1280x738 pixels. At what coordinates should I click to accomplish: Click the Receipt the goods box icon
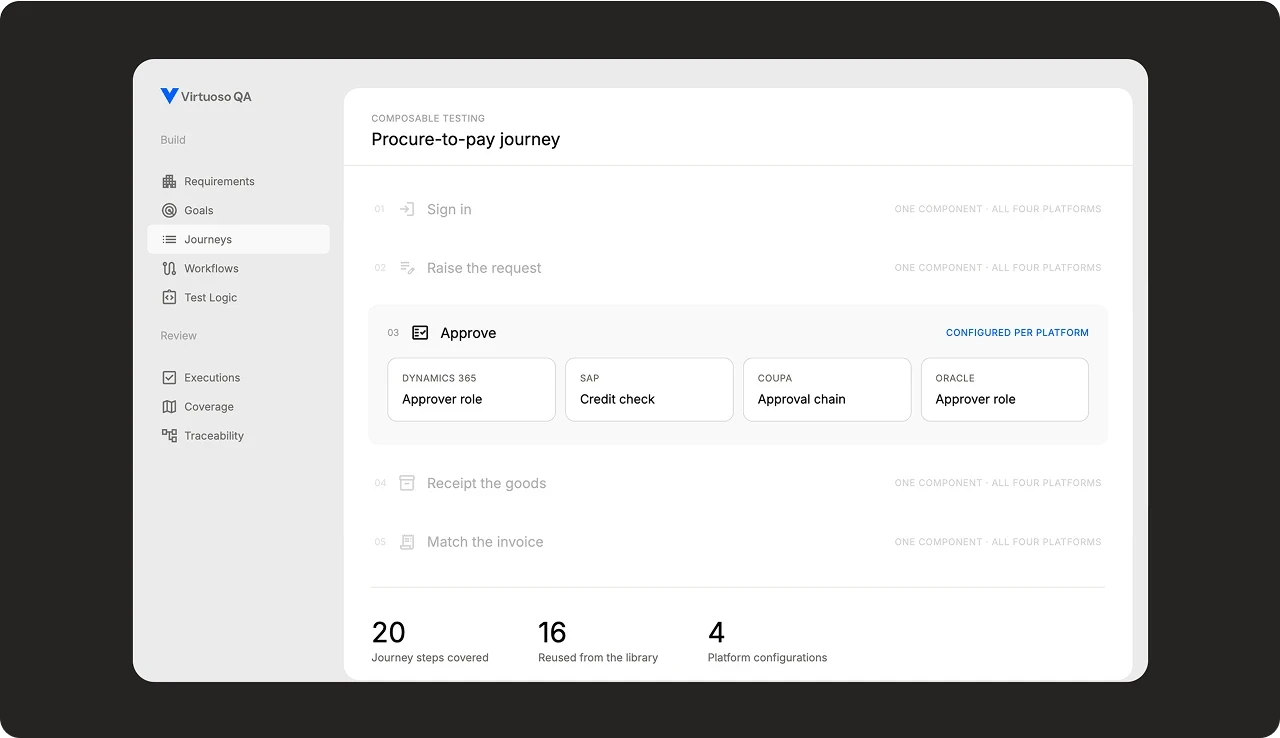[407, 483]
